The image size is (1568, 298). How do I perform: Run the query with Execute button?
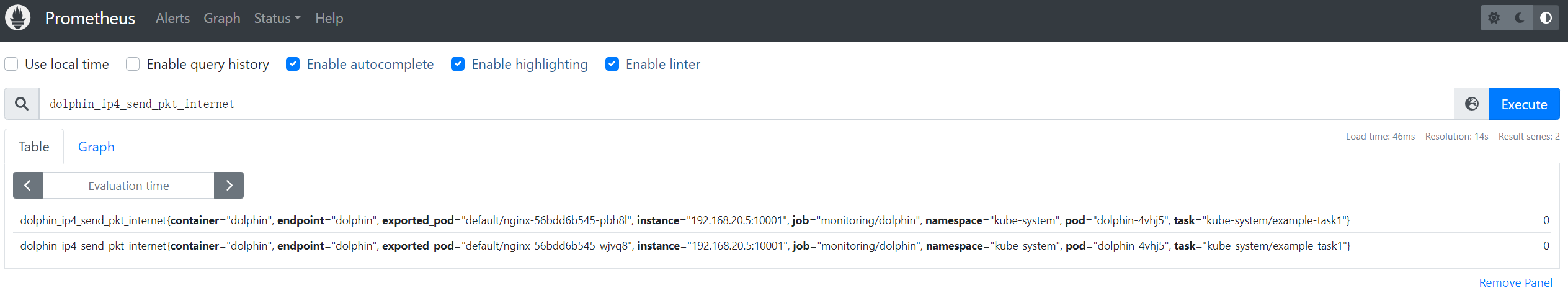[x=1524, y=104]
